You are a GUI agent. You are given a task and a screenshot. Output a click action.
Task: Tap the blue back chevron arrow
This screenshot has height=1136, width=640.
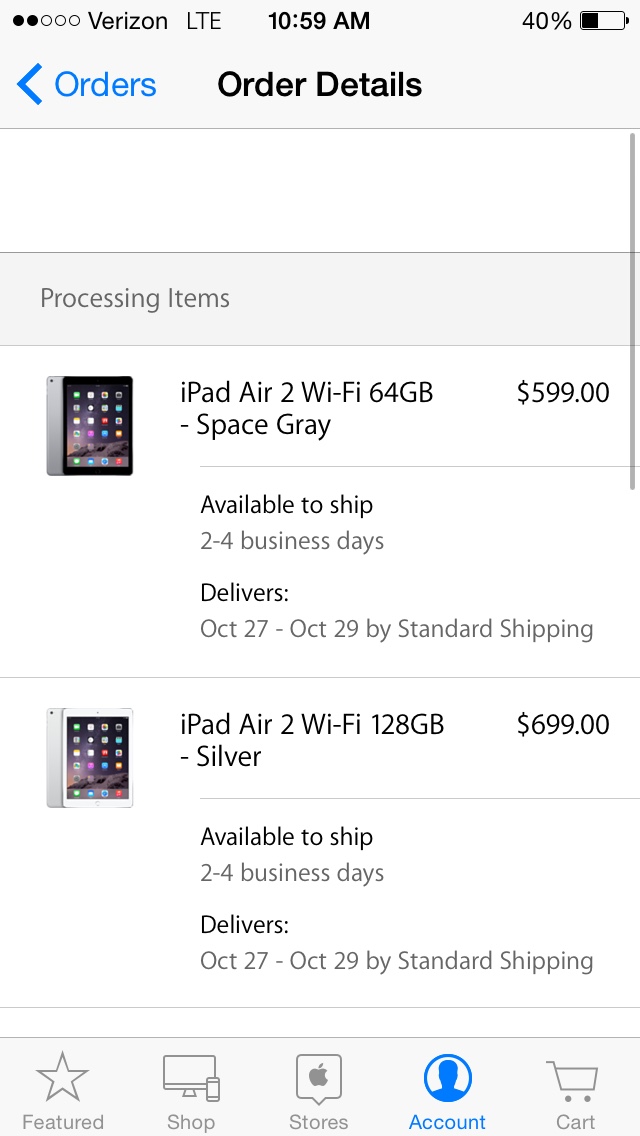(x=30, y=85)
